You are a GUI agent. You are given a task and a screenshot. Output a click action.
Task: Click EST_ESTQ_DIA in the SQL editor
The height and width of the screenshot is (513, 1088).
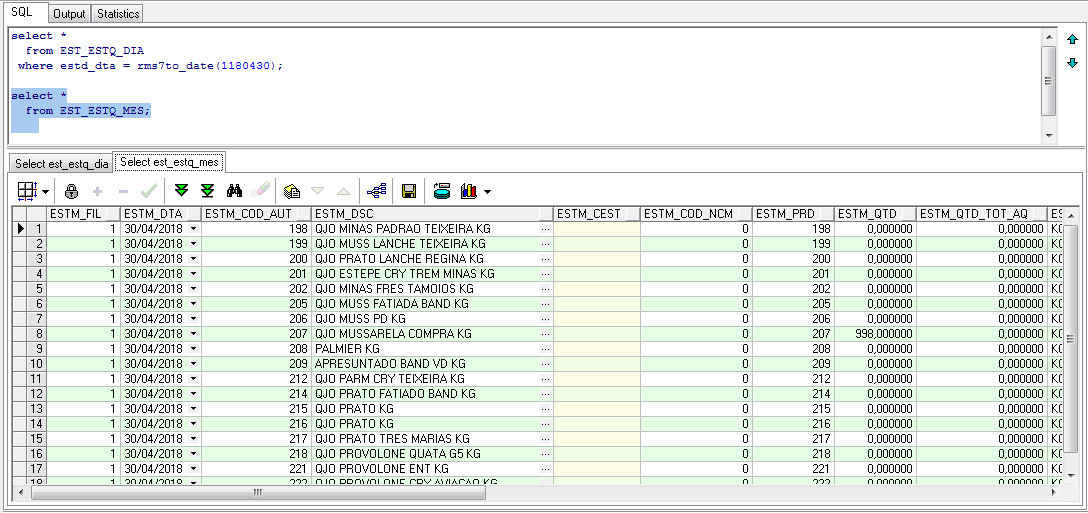[x=102, y=51]
